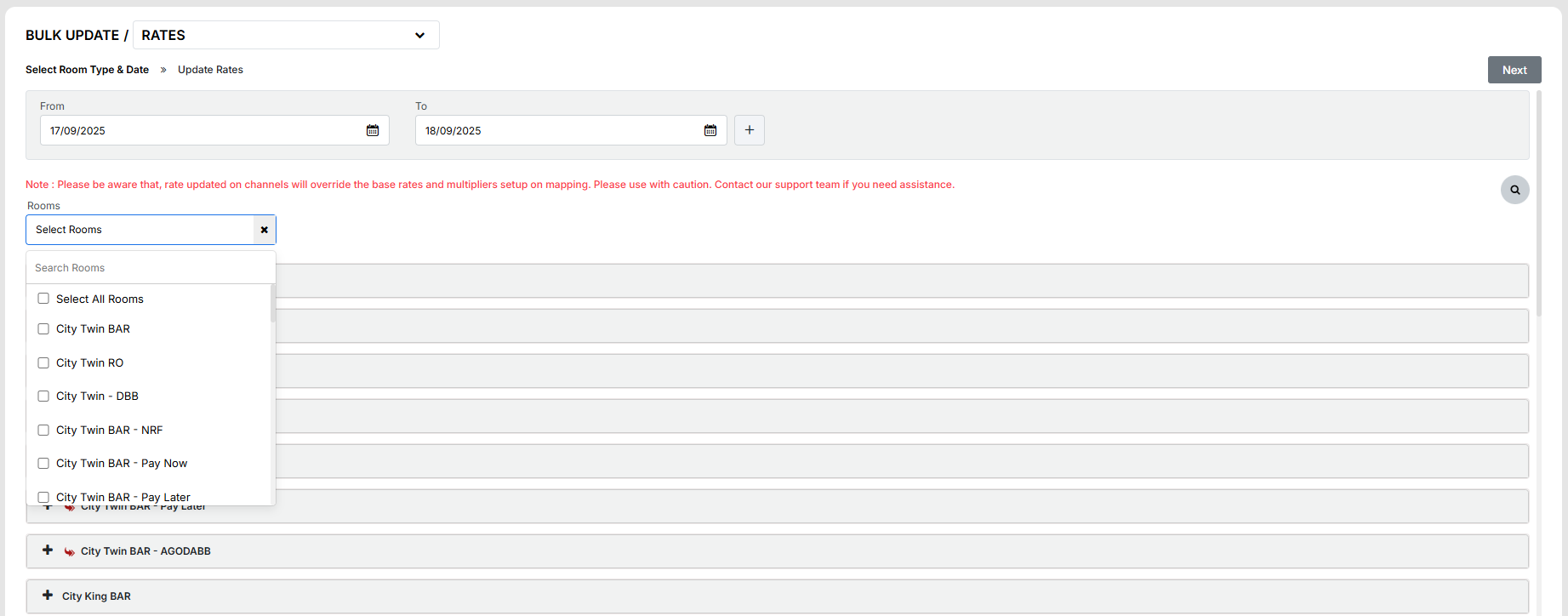This screenshot has width=1568, height=616.
Task: Click the round search magnifier icon
Action: click(x=1514, y=190)
